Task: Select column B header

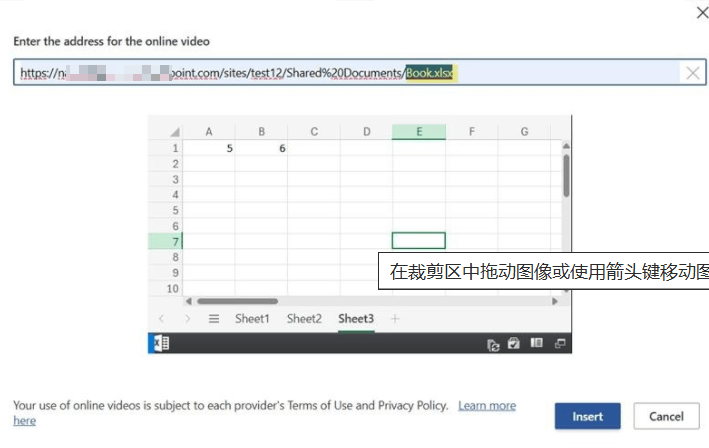Action: click(x=261, y=132)
